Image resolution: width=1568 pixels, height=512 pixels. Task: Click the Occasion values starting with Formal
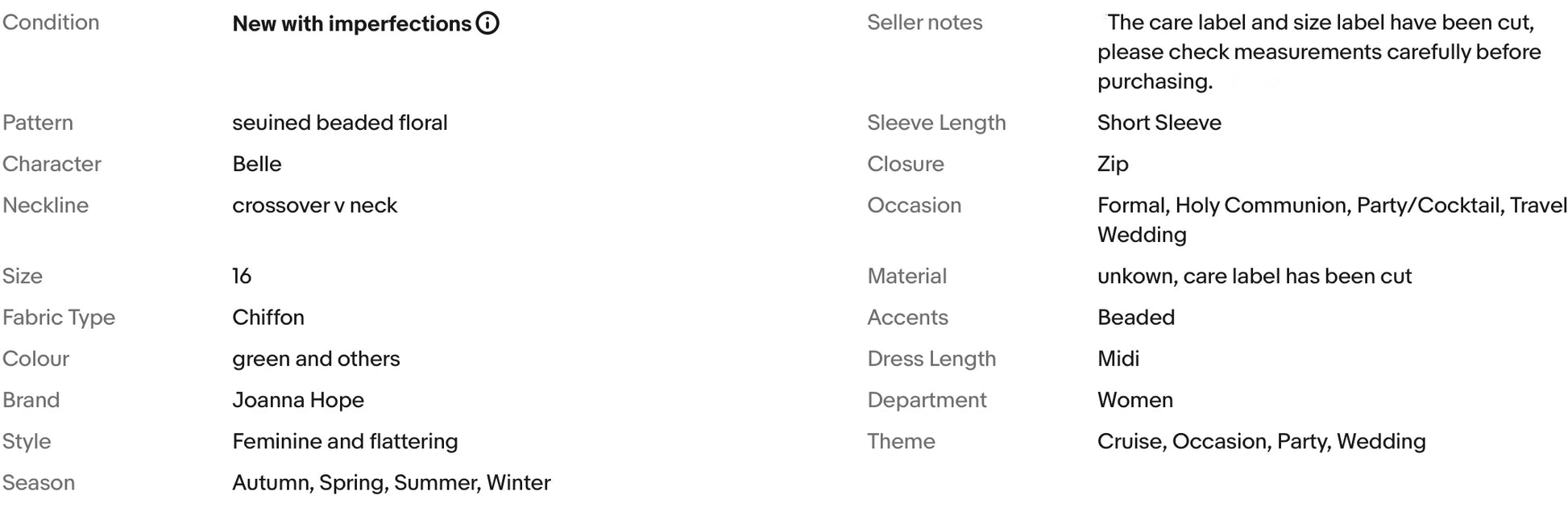point(1333,219)
